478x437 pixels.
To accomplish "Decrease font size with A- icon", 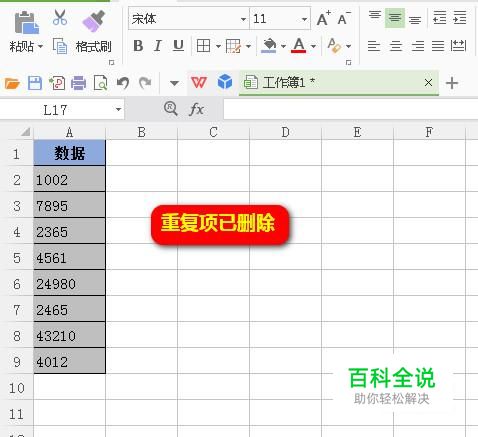I will tap(343, 18).
